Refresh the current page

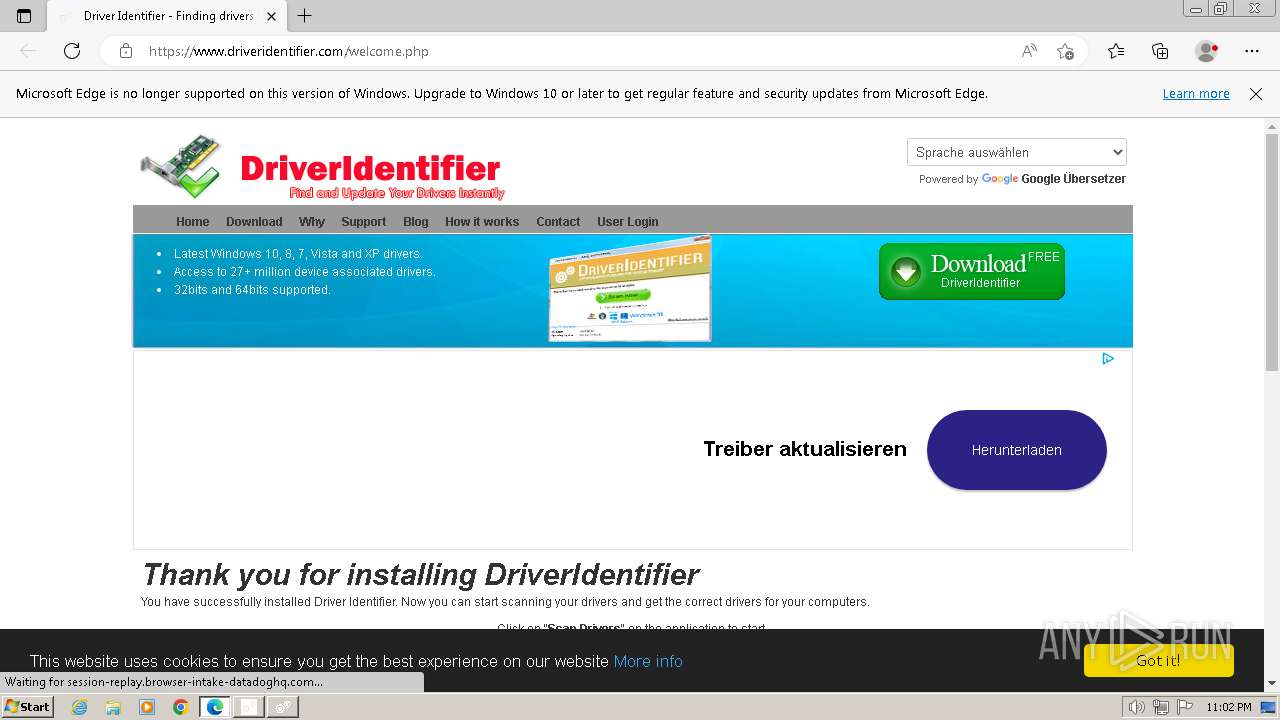72,51
